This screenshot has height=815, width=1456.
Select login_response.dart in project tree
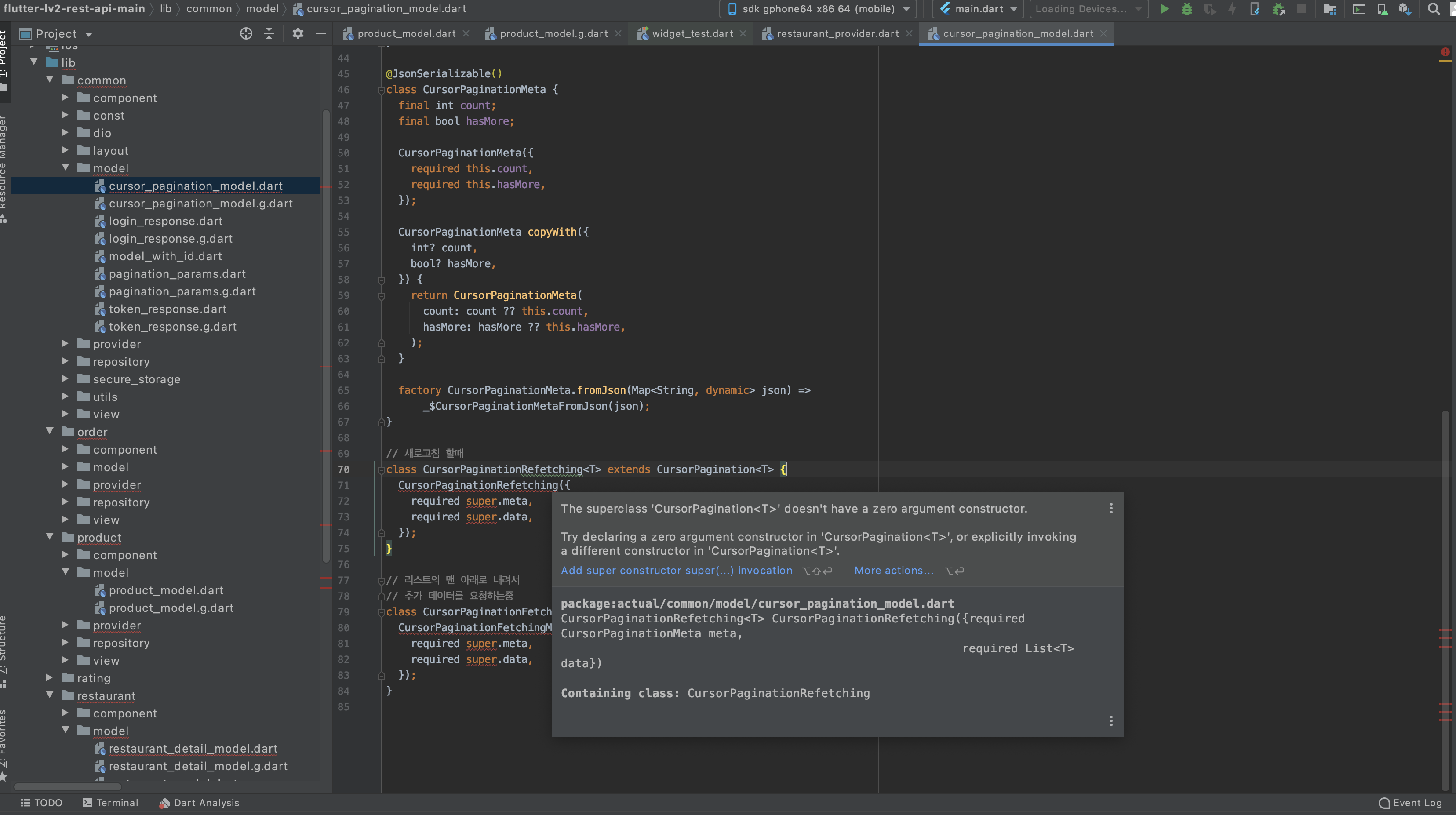pyautogui.click(x=166, y=221)
